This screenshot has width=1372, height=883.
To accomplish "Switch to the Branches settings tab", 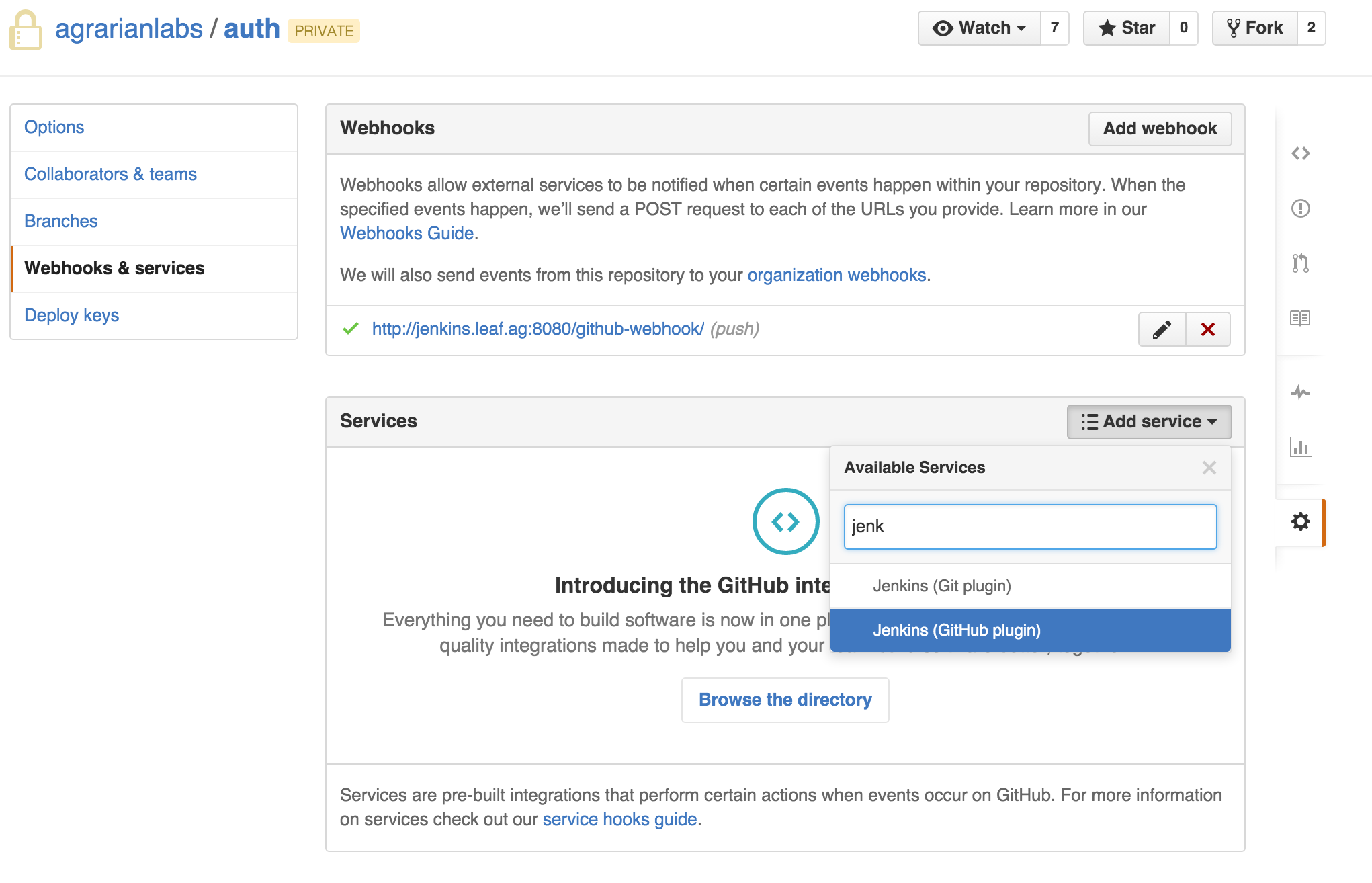I will point(60,221).
